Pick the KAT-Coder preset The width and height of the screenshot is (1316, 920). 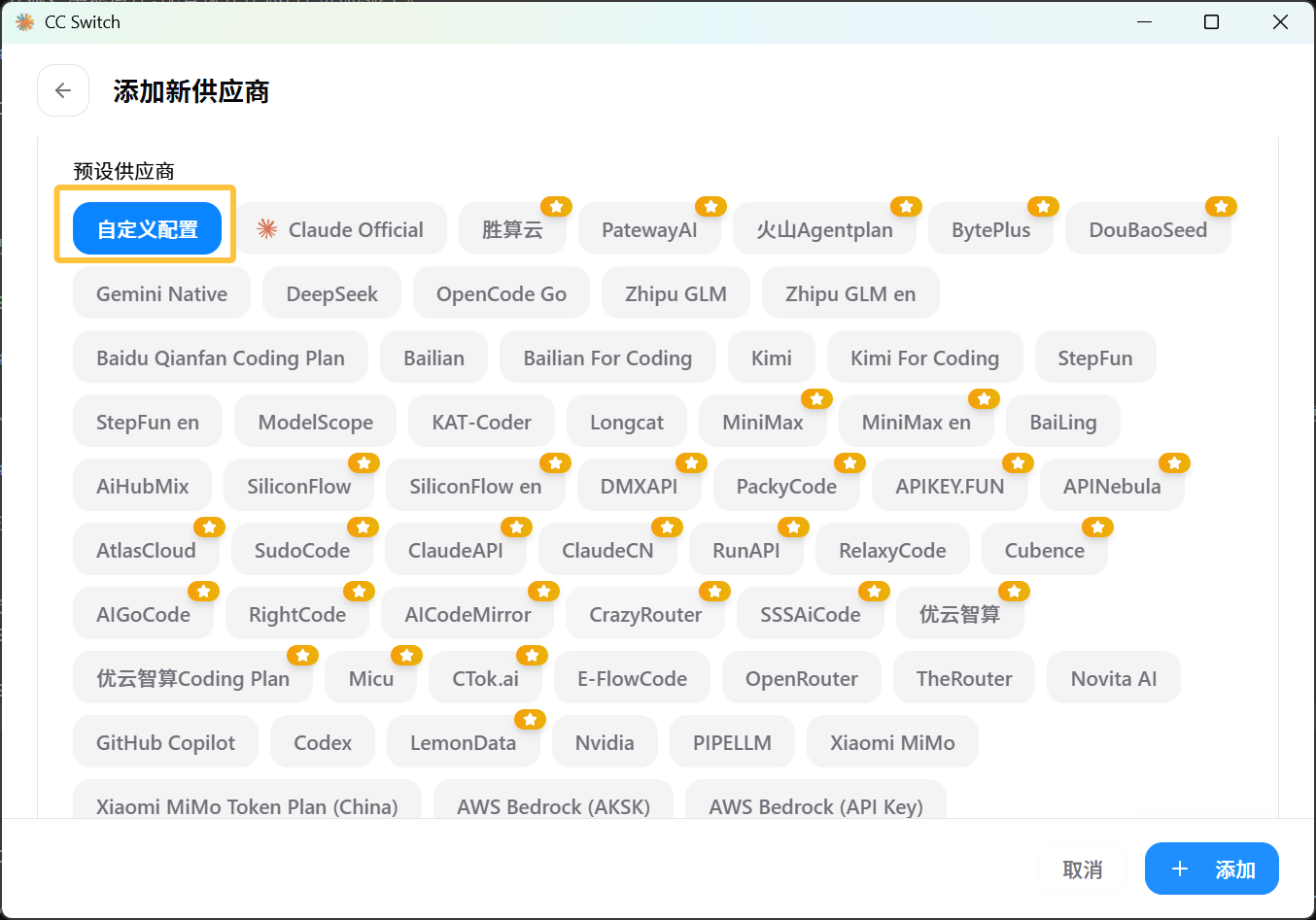click(481, 422)
